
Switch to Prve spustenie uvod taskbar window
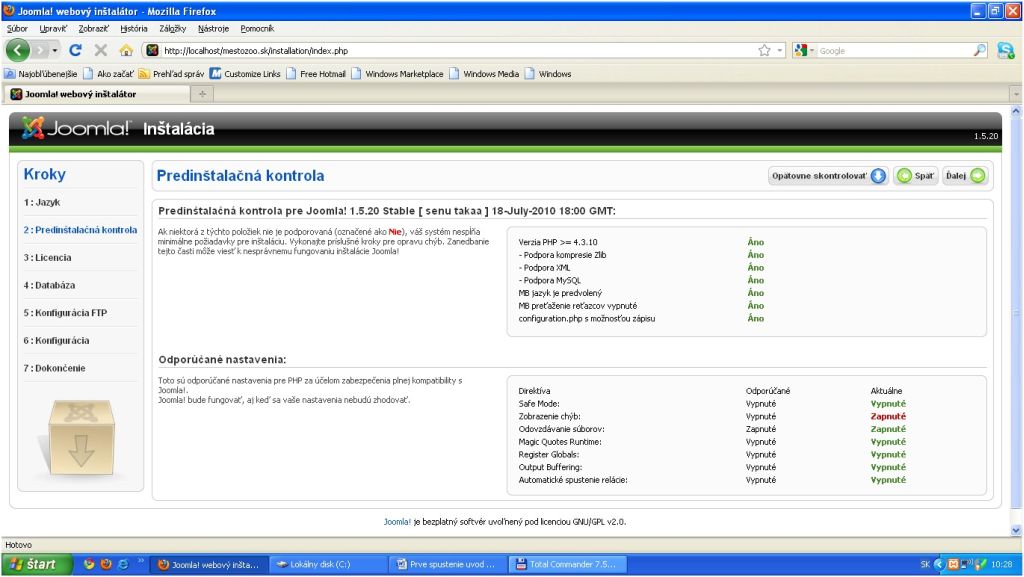pos(448,564)
